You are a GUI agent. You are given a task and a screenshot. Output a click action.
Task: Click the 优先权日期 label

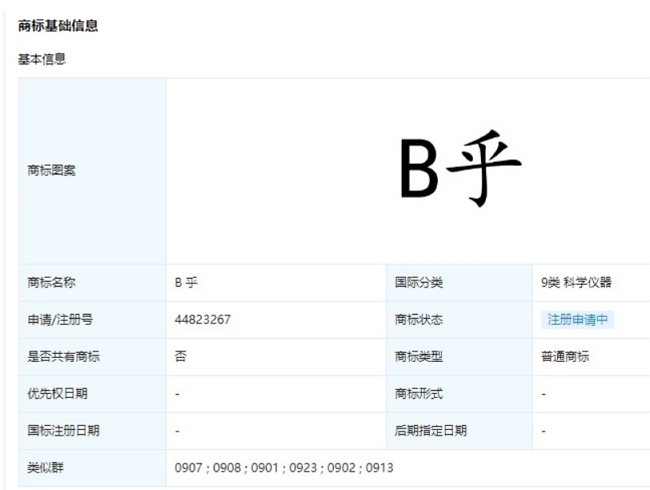[x=58, y=393]
